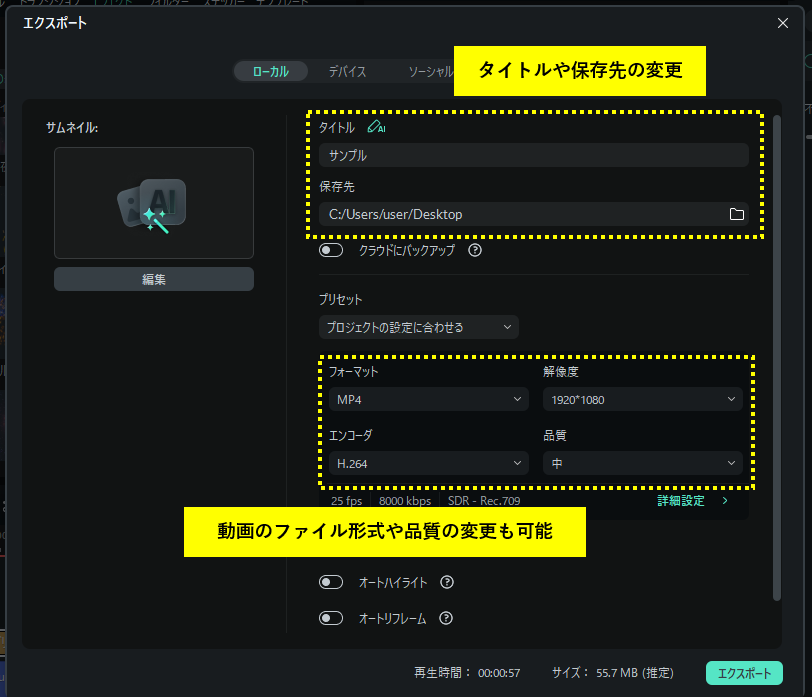The height and width of the screenshot is (697, 812).
Task: Select the ローカル tab
Action: click(271, 71)
